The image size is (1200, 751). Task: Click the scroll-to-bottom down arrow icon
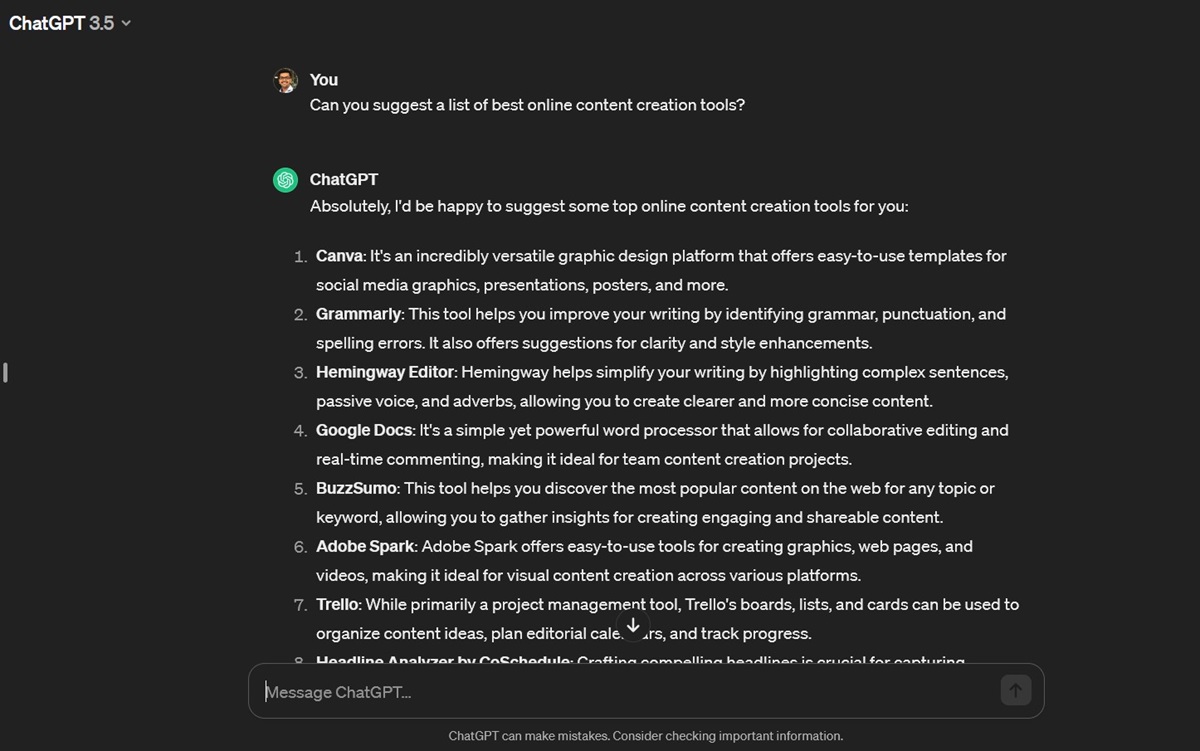point(633,625)
